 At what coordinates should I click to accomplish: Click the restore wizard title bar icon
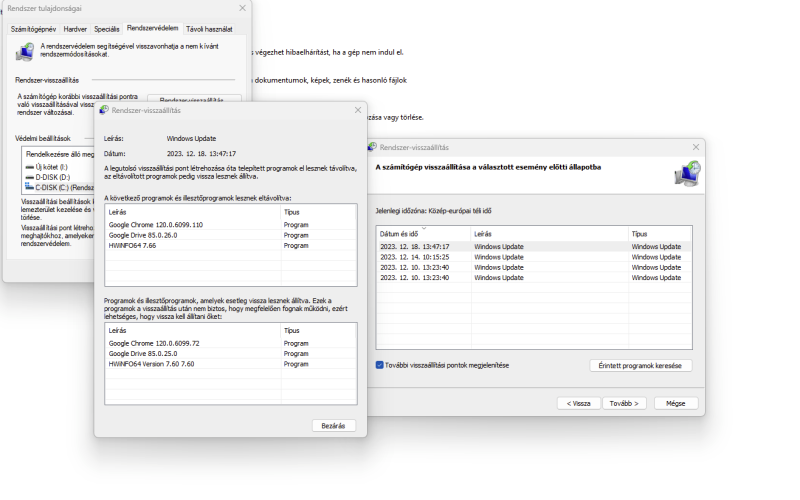coord(372,147)
